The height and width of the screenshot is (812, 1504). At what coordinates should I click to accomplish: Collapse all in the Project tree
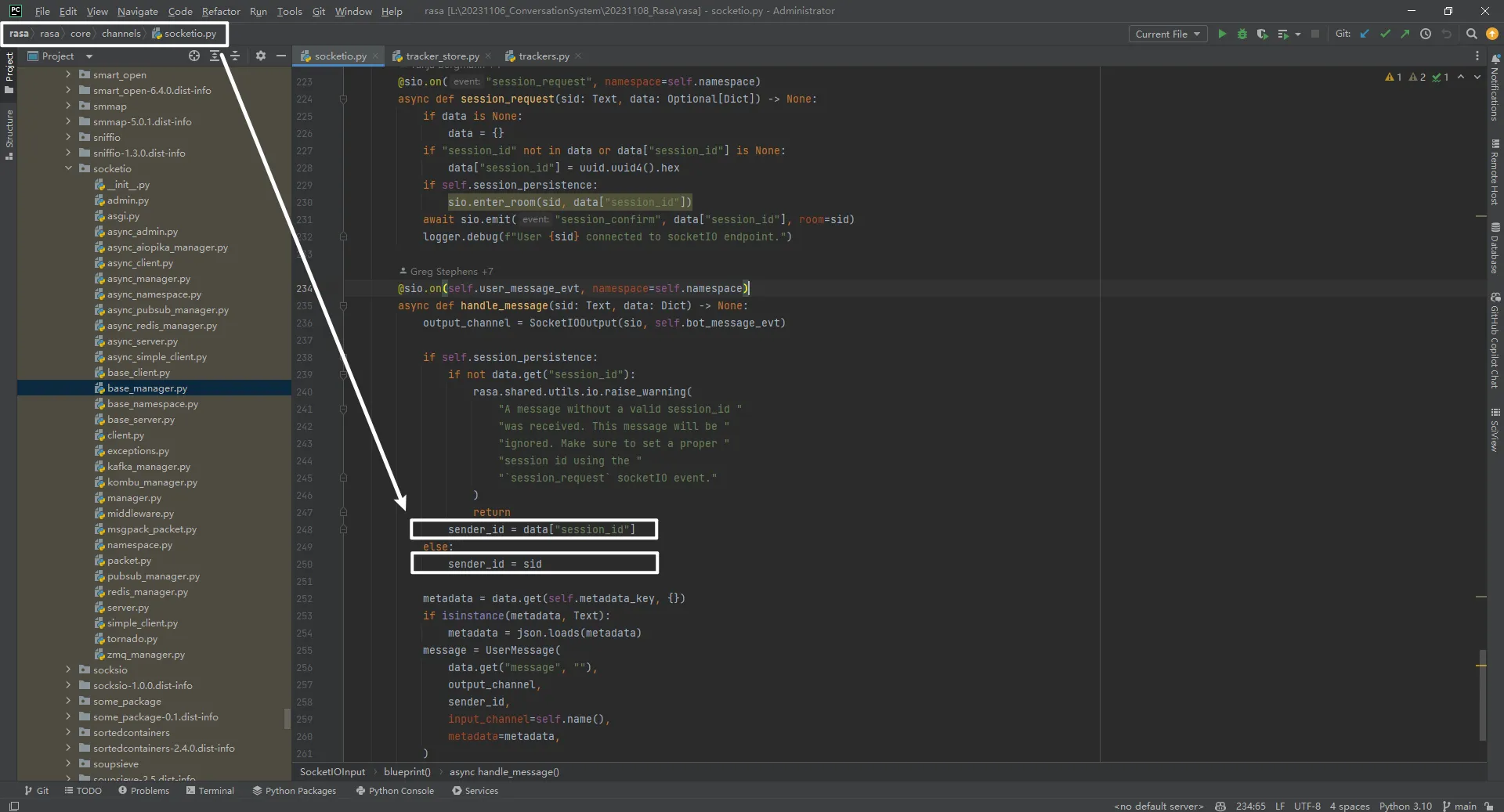tap(235, 56)
